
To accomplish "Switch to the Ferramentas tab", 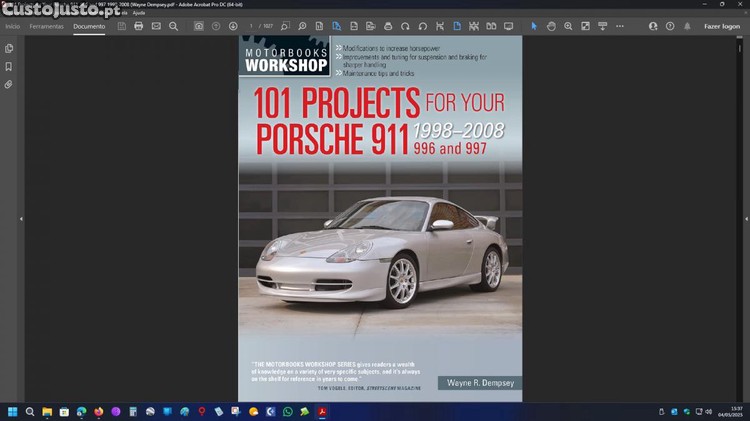I will click(x=46, y=26).
